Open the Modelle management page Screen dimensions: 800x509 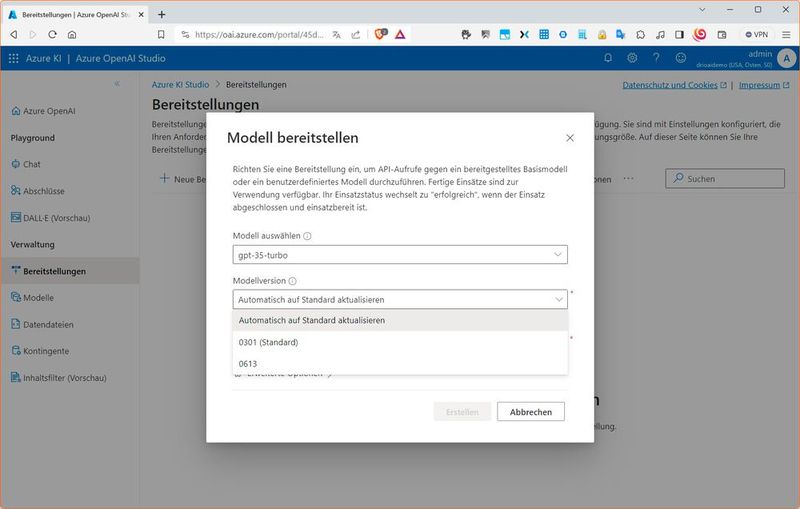(x=38, y=297)
